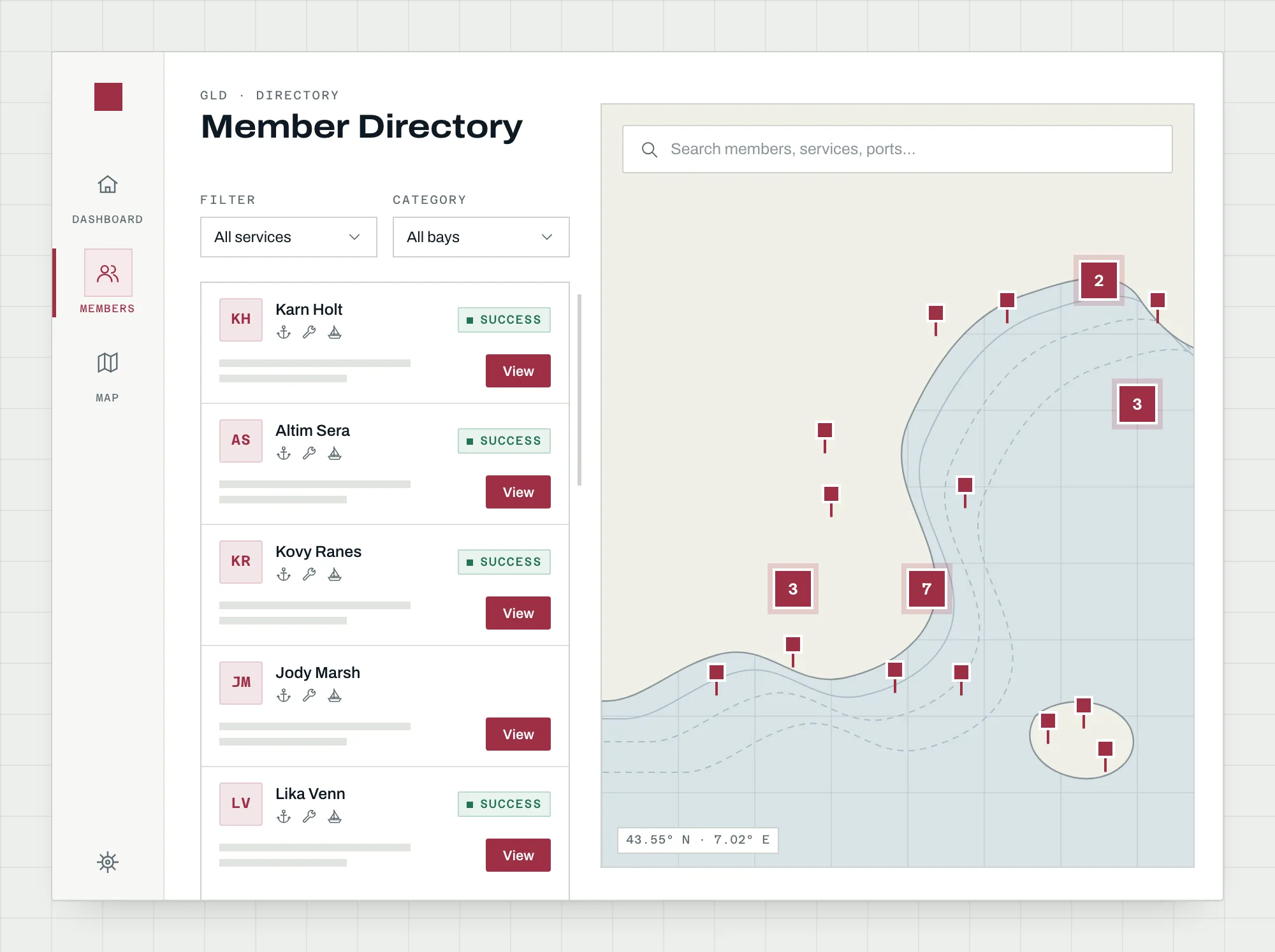The height and width of the screenshot is (952, 1275).
Task: Click Altim Sera's anchor icon
Action: pyautogui.click(x=284, y=454)
